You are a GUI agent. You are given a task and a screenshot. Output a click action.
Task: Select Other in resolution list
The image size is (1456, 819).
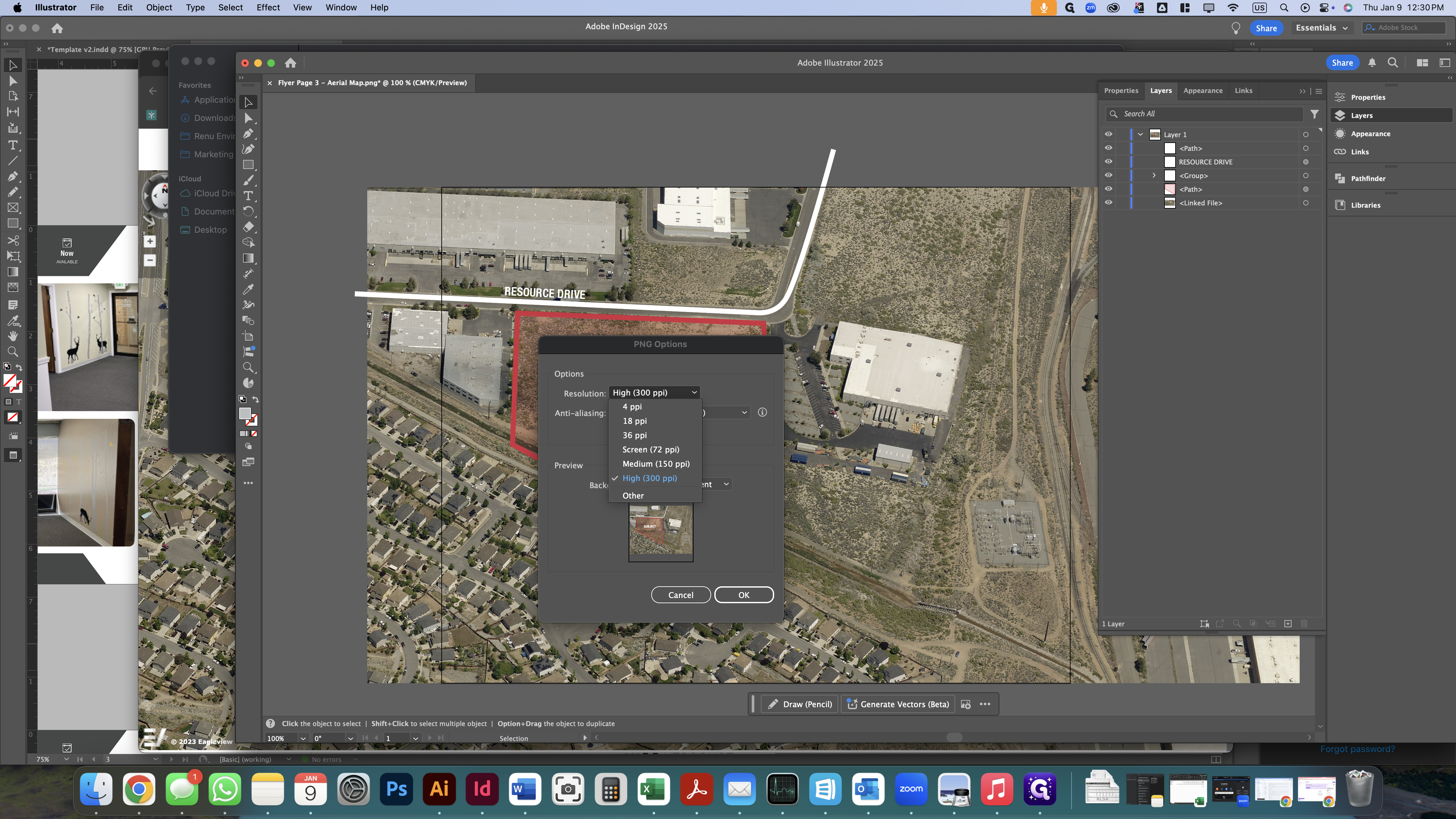click(x=633, y=496)
